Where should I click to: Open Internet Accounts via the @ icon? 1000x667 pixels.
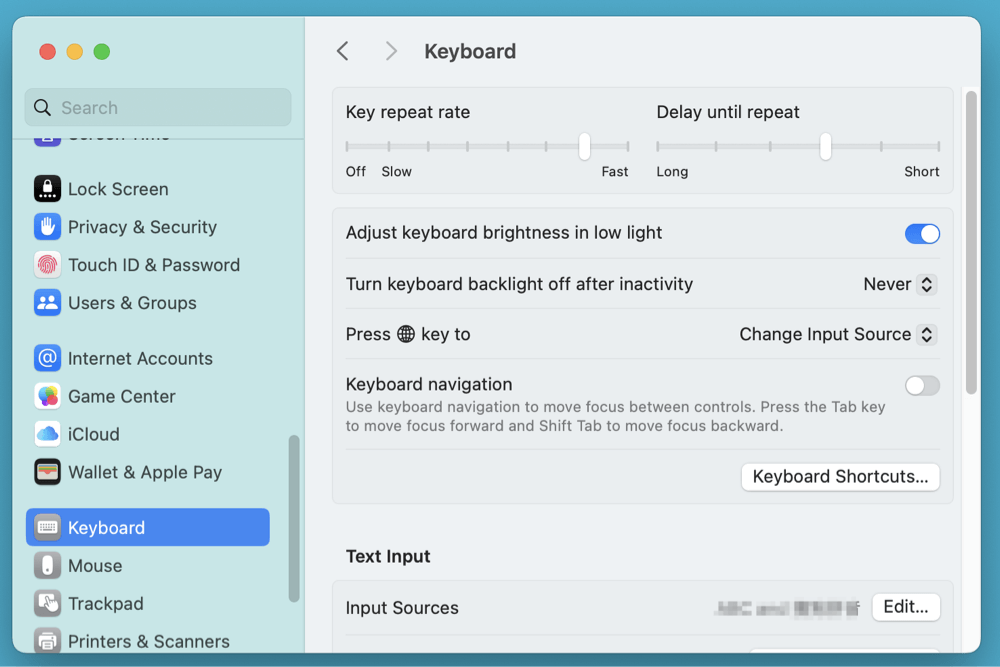point(47,358)
